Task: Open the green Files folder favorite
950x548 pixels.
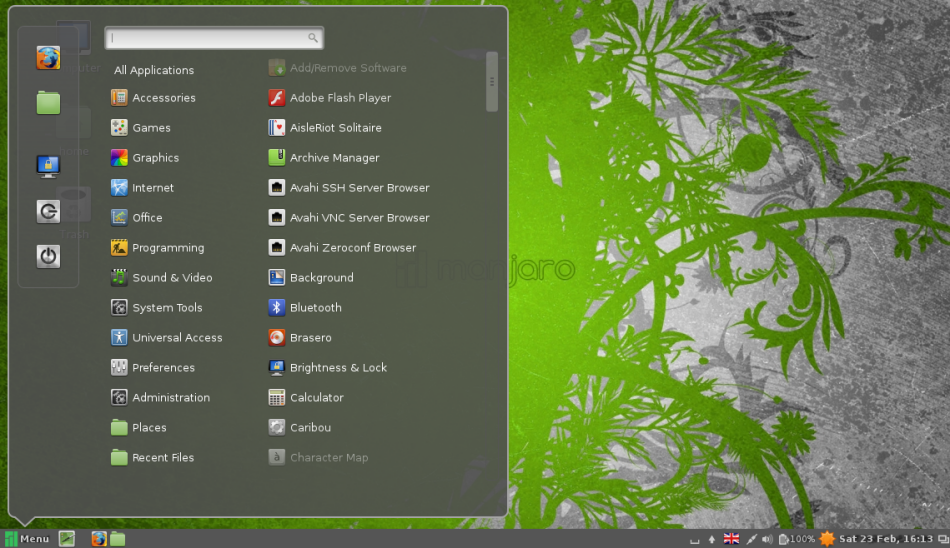Action: (x=48, y=102)
